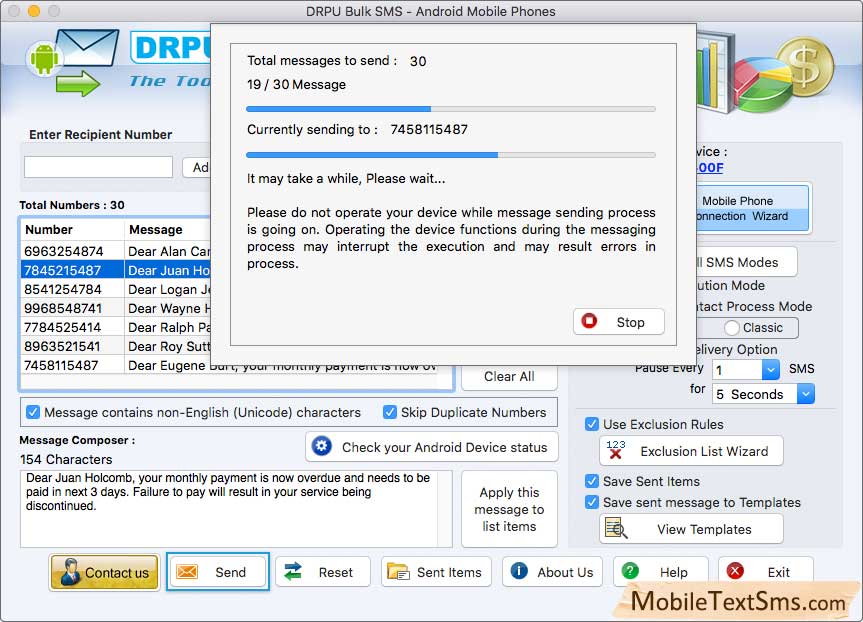Screen dimensions: 863x622
Task: Click the Send envelope icon
Action: tap(187, 572)
